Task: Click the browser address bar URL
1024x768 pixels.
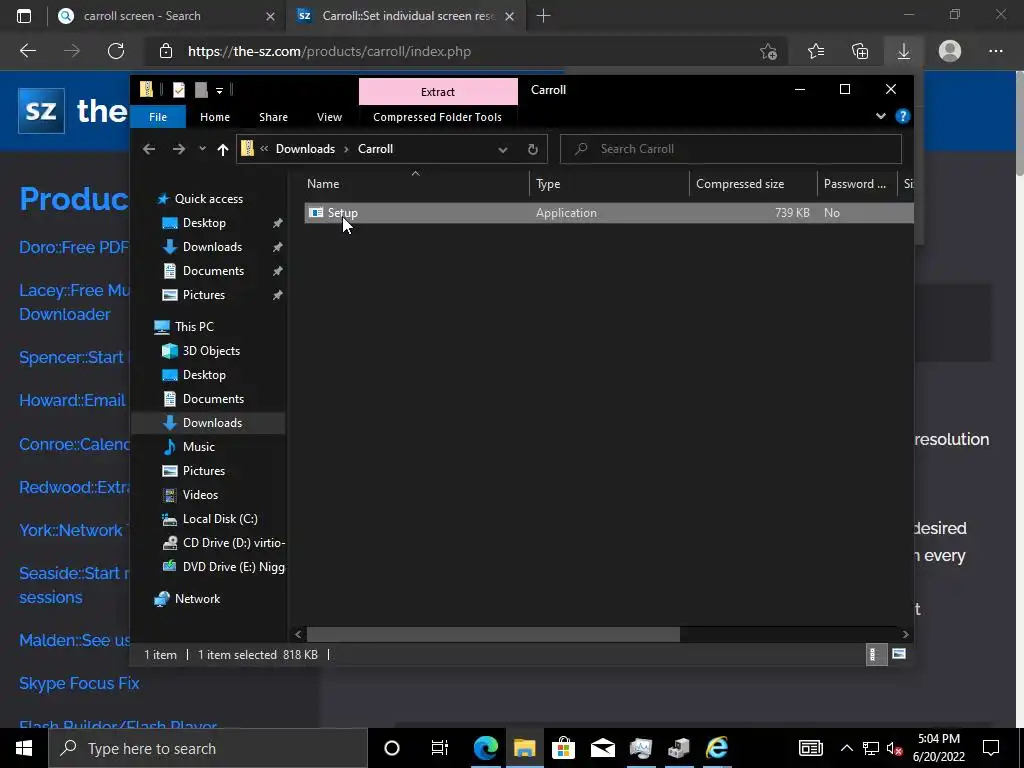Action: [x=329, y=52]
